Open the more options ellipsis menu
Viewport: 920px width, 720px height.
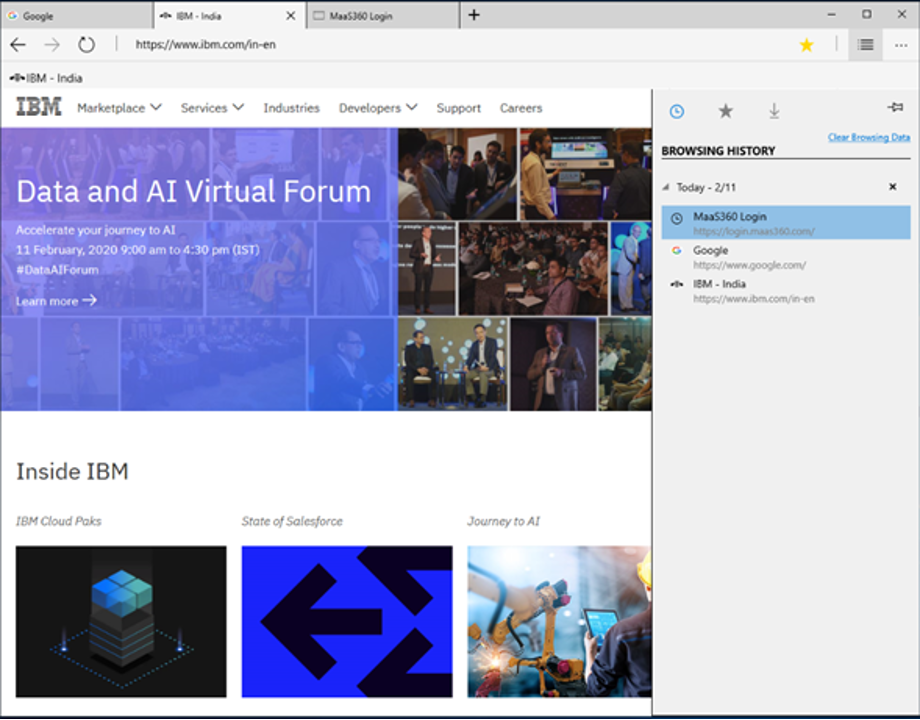click(x=901, y=45)
